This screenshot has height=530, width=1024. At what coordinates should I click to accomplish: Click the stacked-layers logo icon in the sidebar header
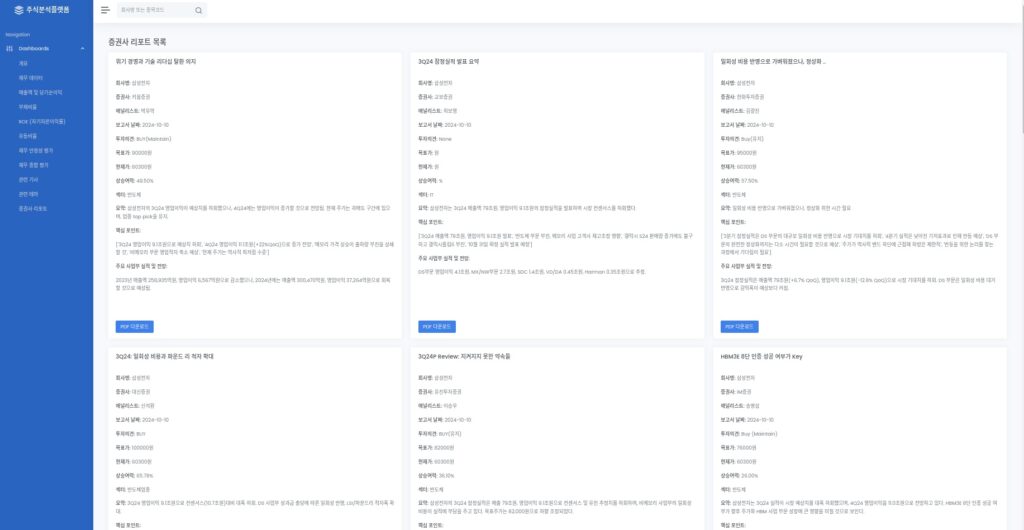click(x=18, y=10)
